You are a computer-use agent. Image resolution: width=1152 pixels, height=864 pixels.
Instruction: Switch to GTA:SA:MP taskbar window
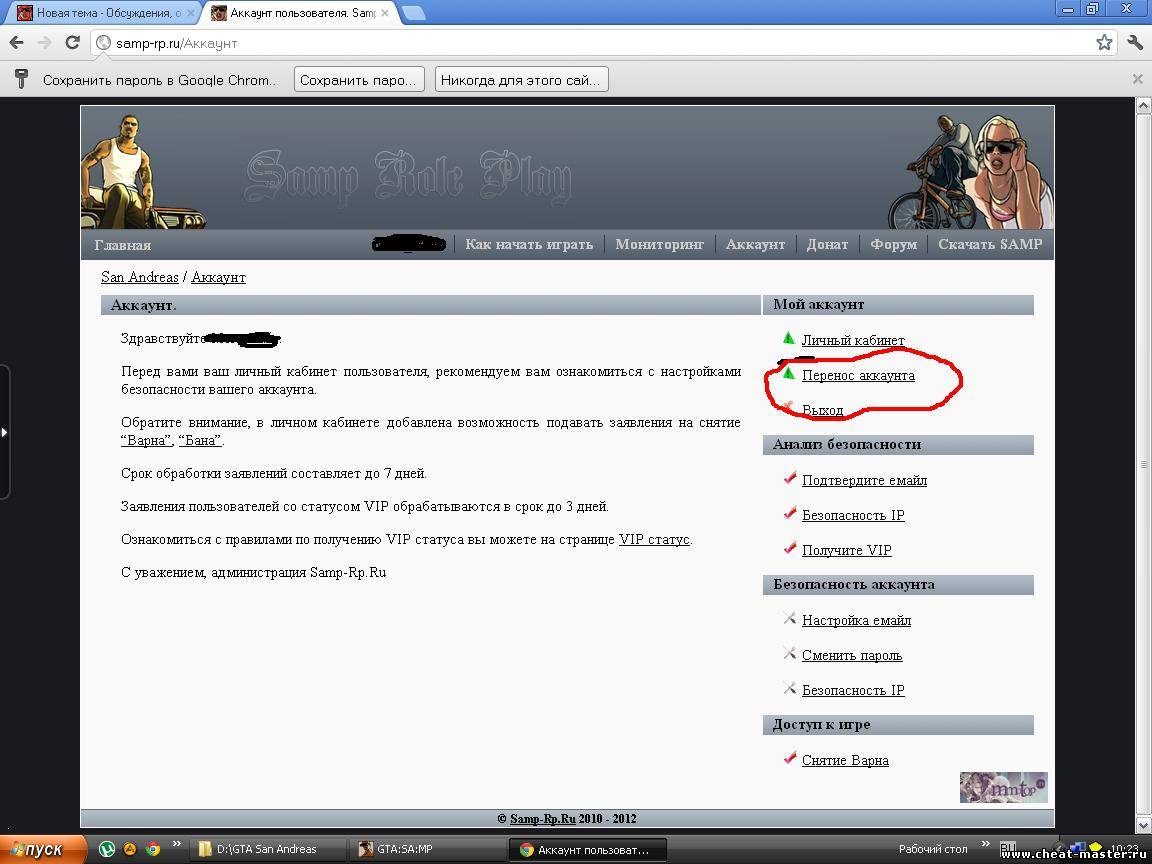click(x=427, y=849)
